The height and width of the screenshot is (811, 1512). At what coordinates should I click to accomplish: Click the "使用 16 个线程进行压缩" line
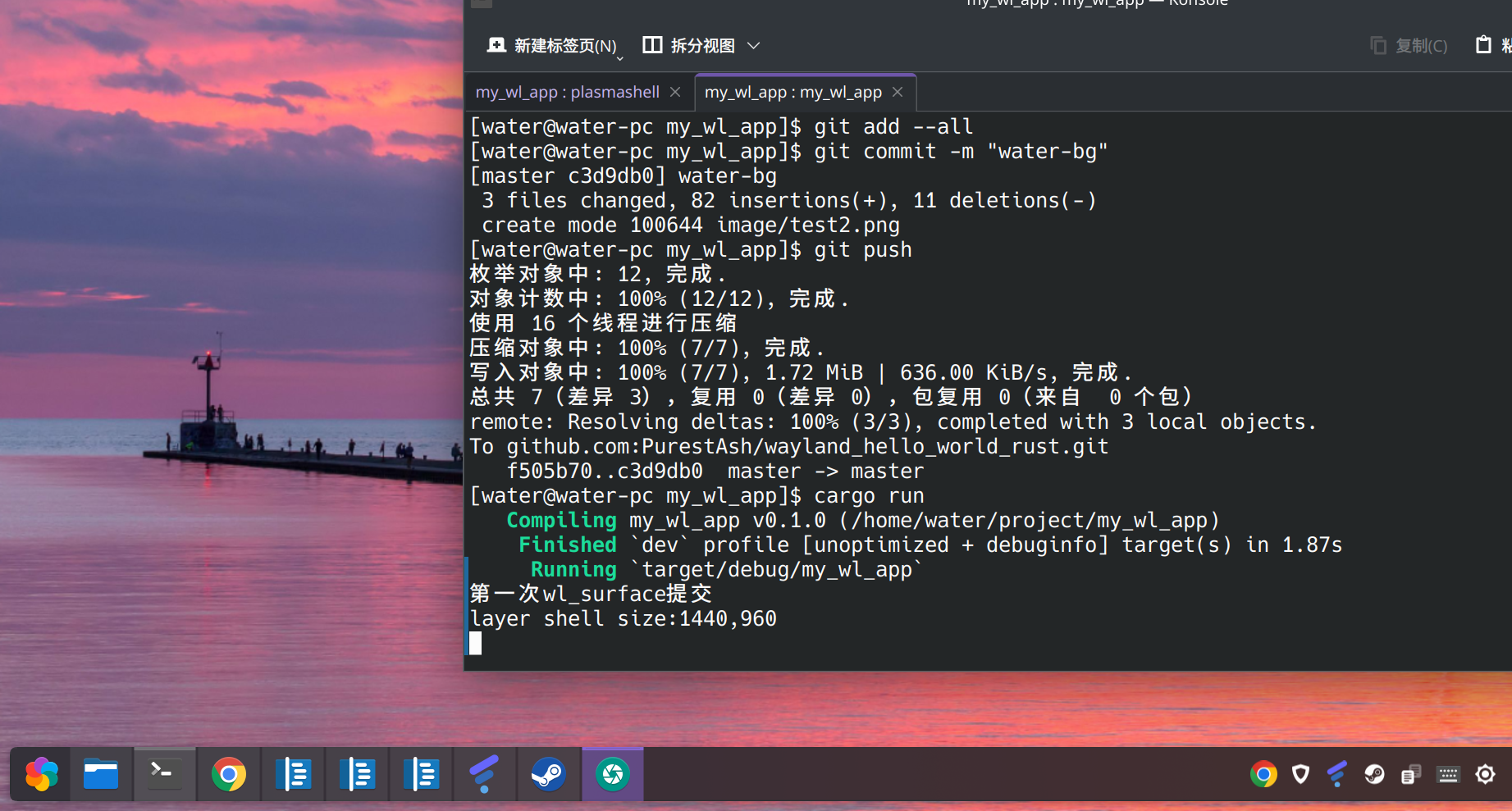click(603, 323)
